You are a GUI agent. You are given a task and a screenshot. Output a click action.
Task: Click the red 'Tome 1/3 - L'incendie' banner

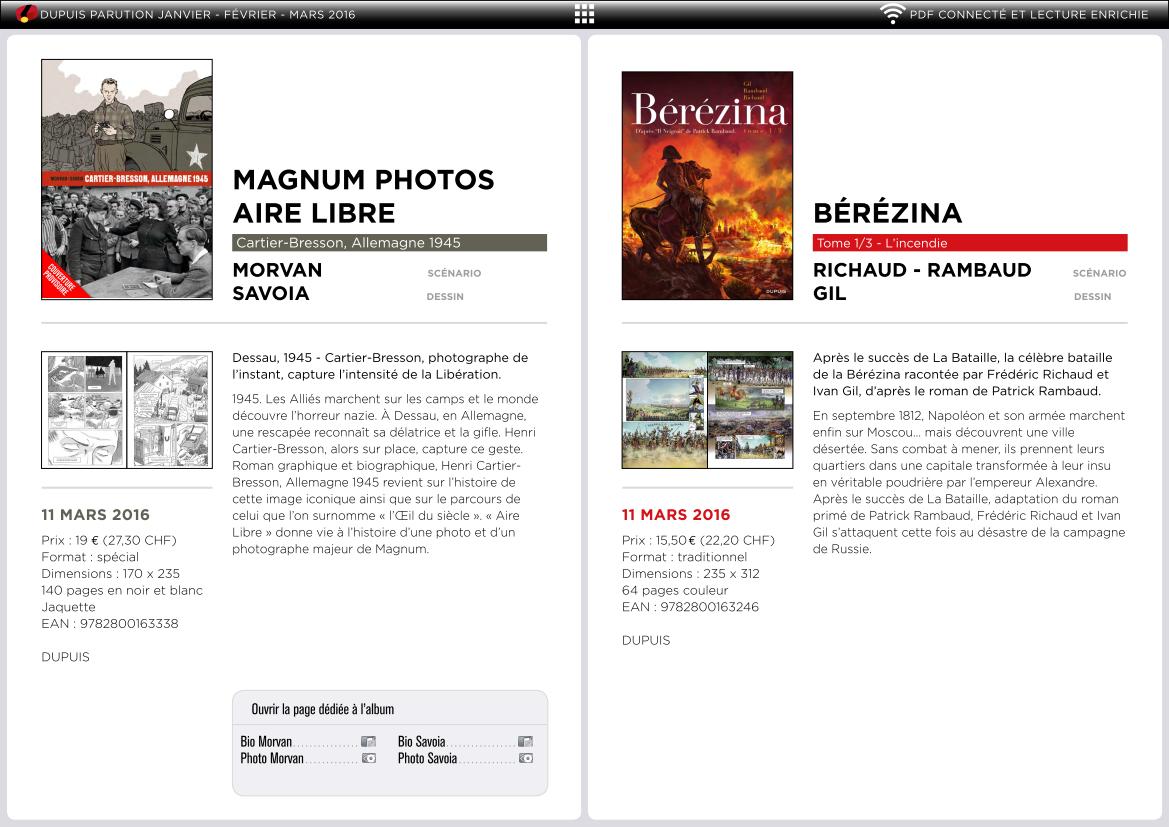[970, 243]
